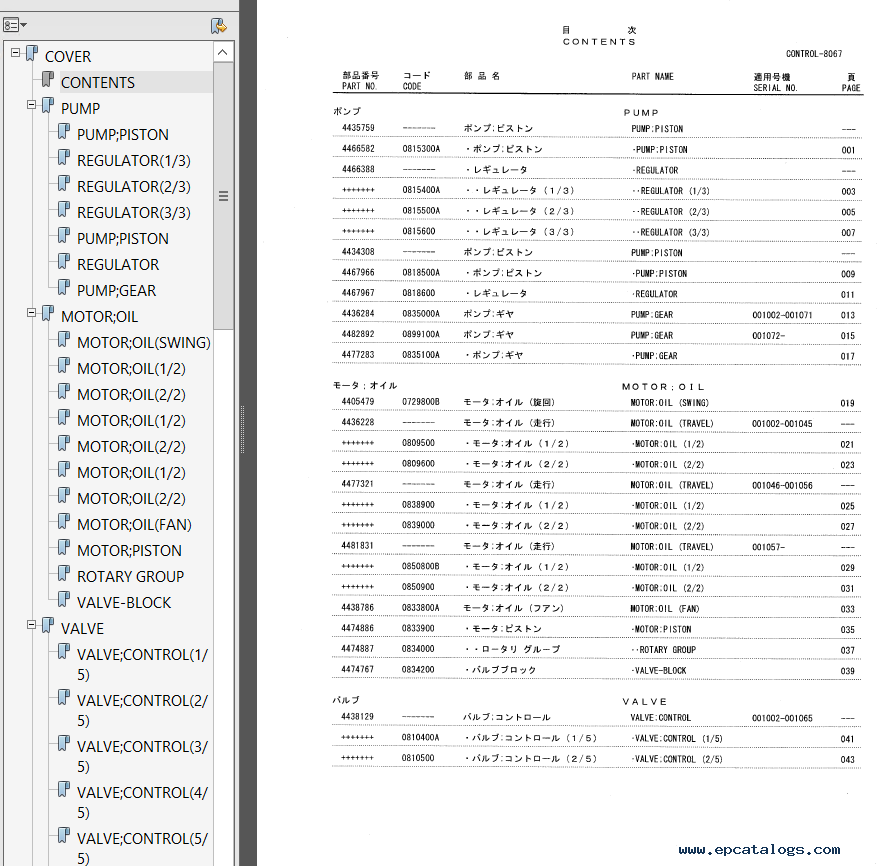Click the REGULATOR(3/3) bookmark icon

click(x=64, y=210)
